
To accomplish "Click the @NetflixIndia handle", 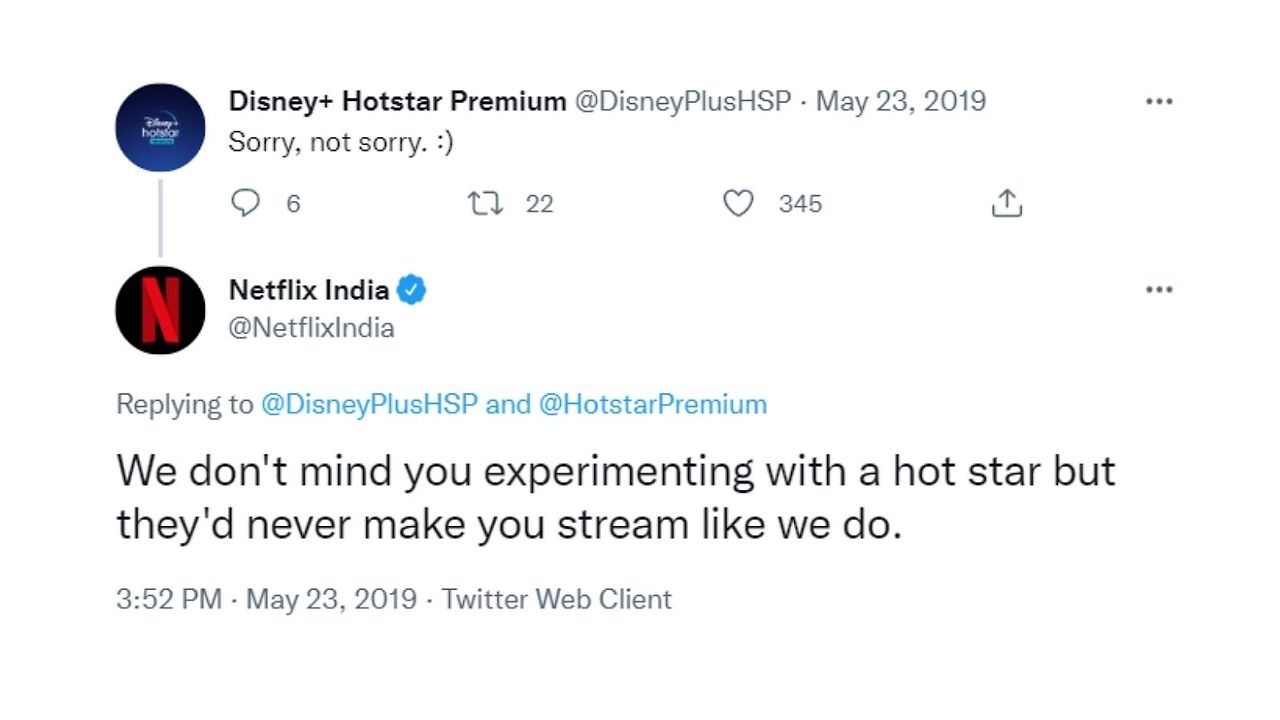I will coord(310,327).
